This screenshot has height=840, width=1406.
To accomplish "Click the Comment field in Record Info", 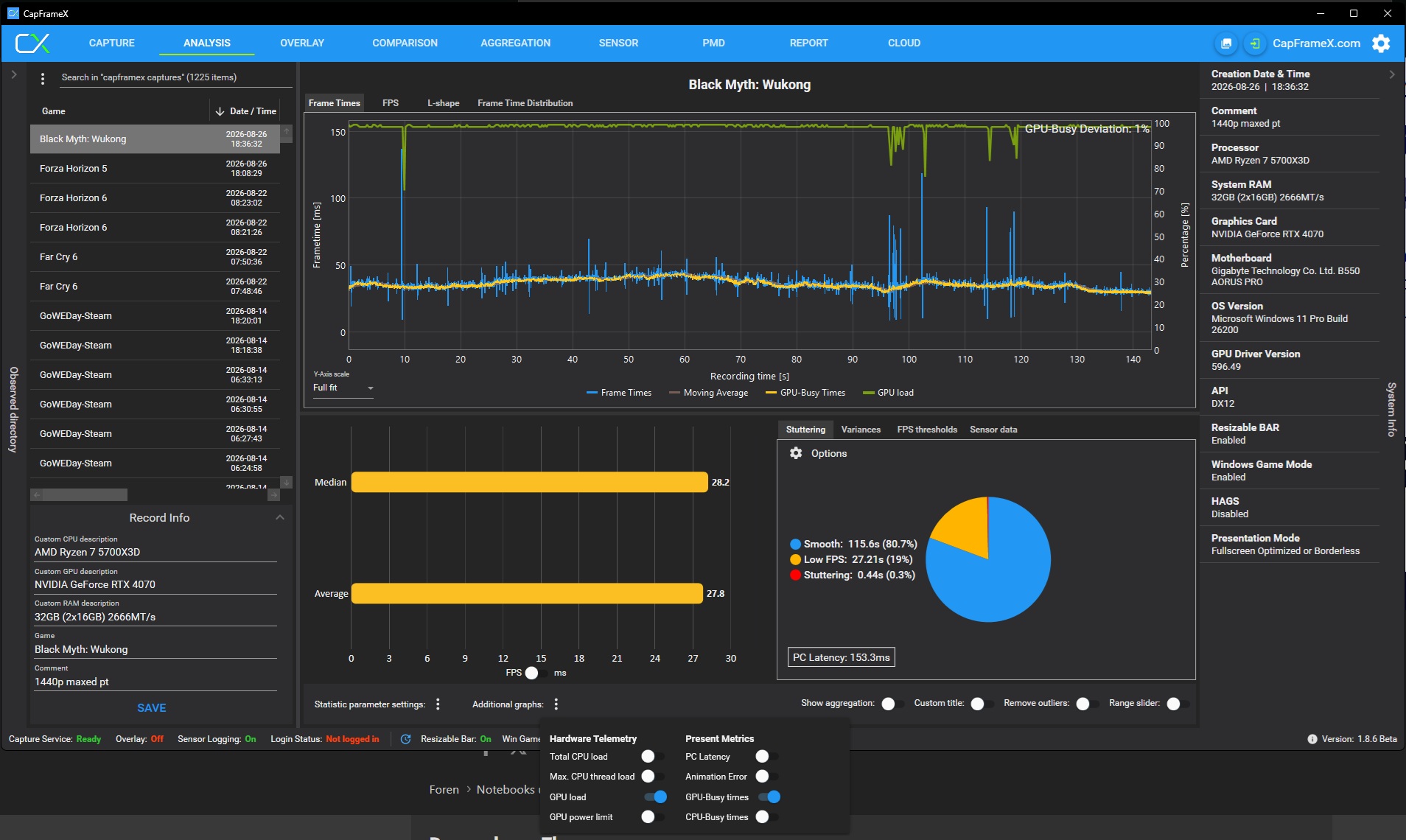I will pos(155,682).
